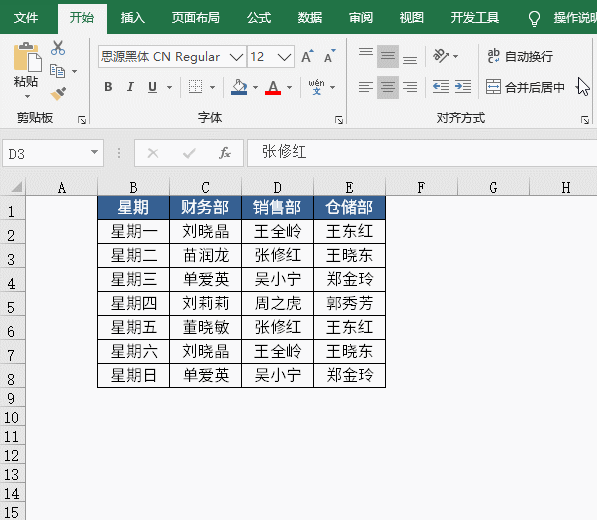
Task: Click formula bar showing 张修红
Action: [x=422, y=153]
